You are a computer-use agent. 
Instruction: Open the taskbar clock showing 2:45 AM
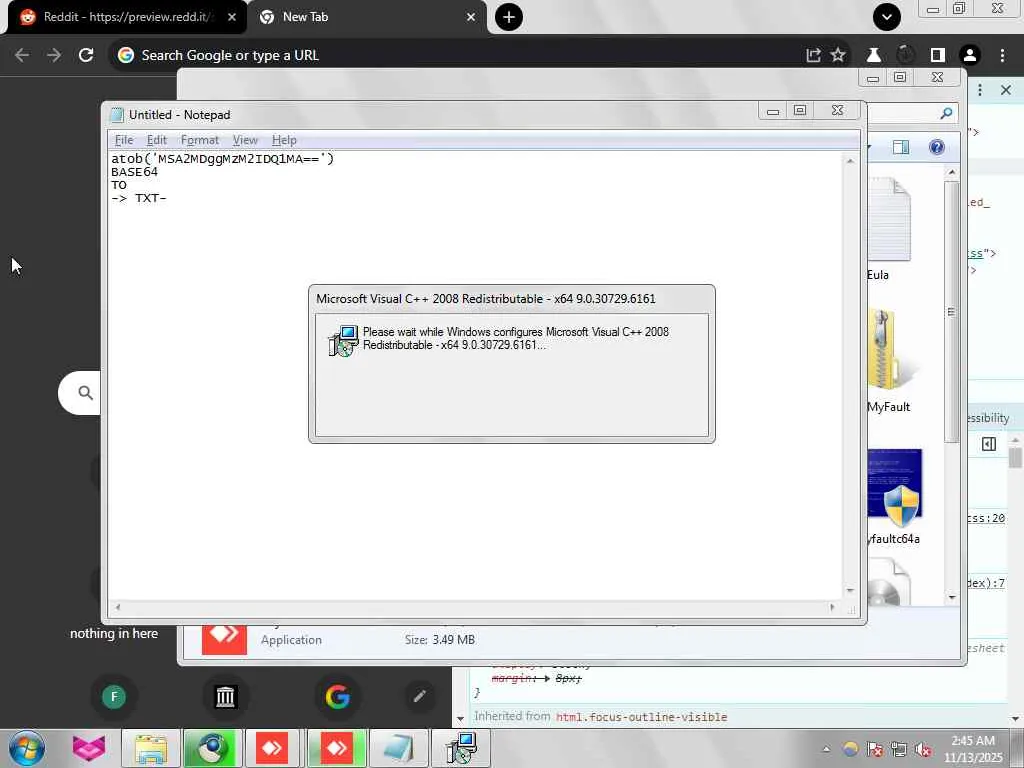(973, 749)
